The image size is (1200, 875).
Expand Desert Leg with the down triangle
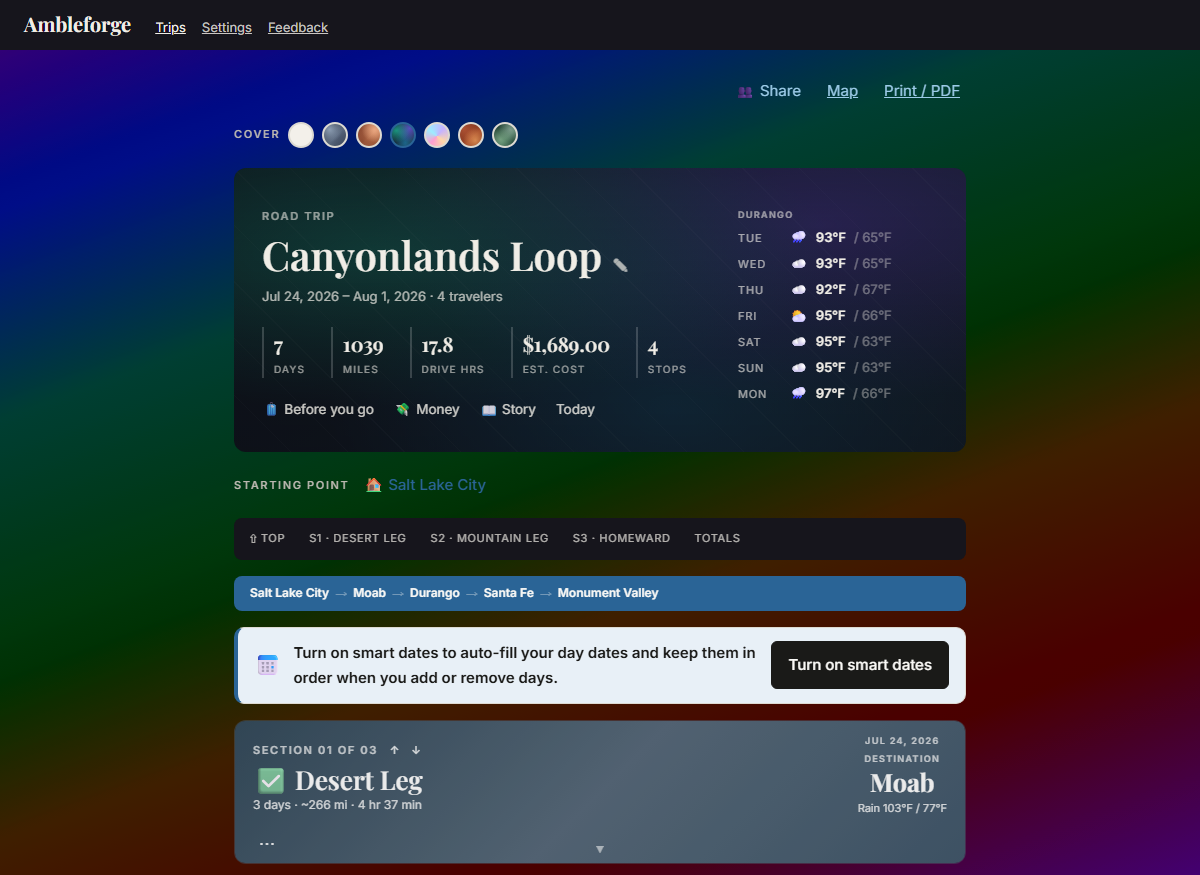coord(600,849)
